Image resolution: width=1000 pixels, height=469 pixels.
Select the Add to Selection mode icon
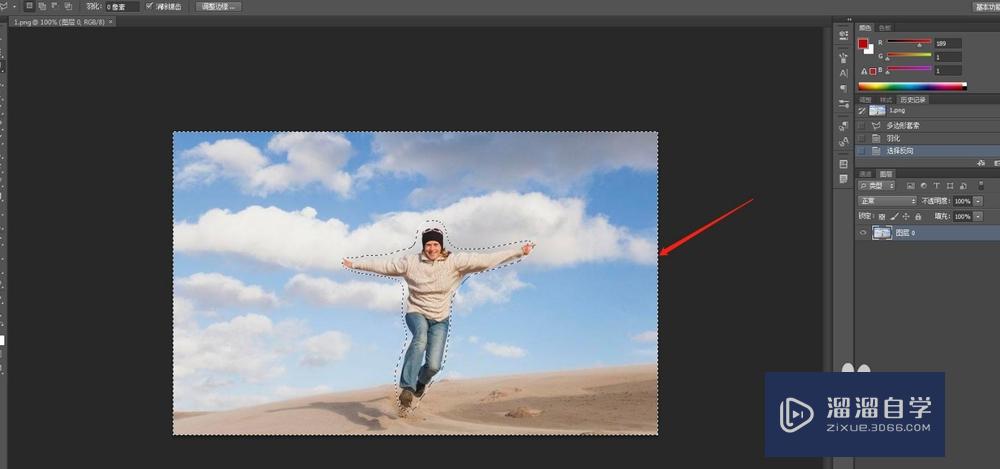pyautogui.click(x=41, y=6)
